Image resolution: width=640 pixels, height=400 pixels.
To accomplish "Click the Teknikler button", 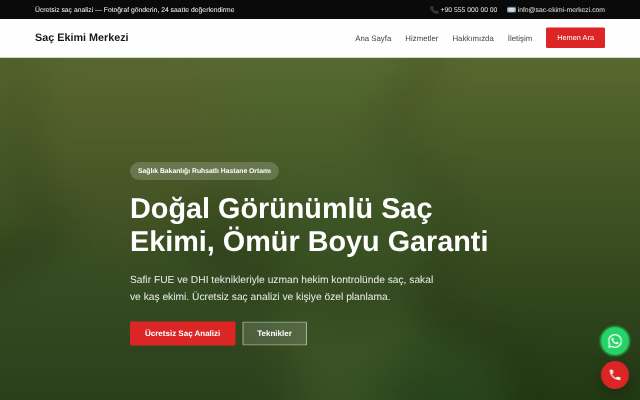I will pos(274,333).
